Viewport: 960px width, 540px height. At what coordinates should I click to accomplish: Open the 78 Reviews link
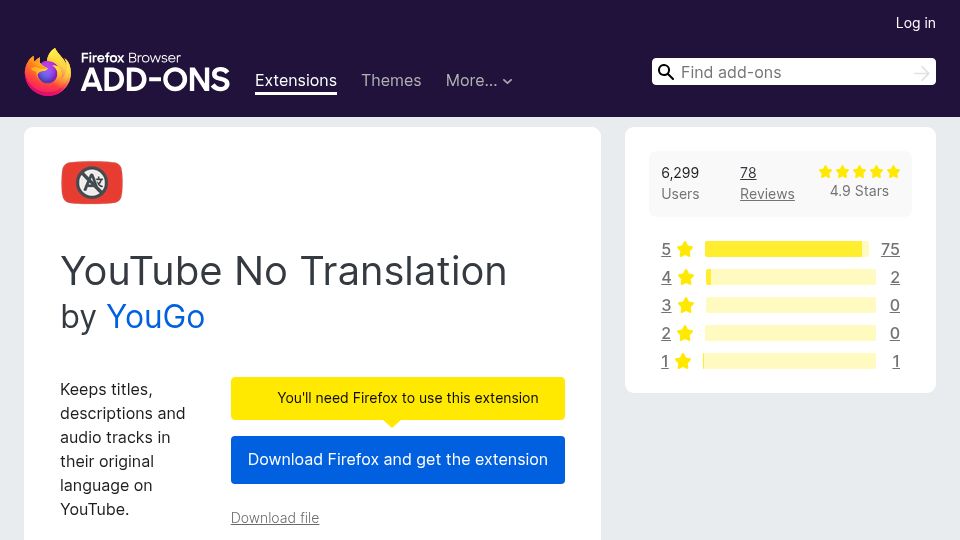[x=767, y=183]
